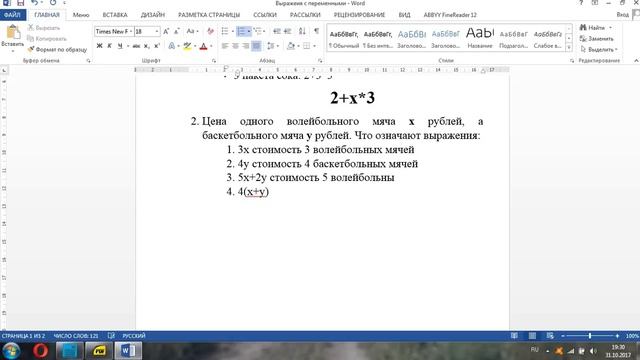Open Word Help question mark

[581, 3]
